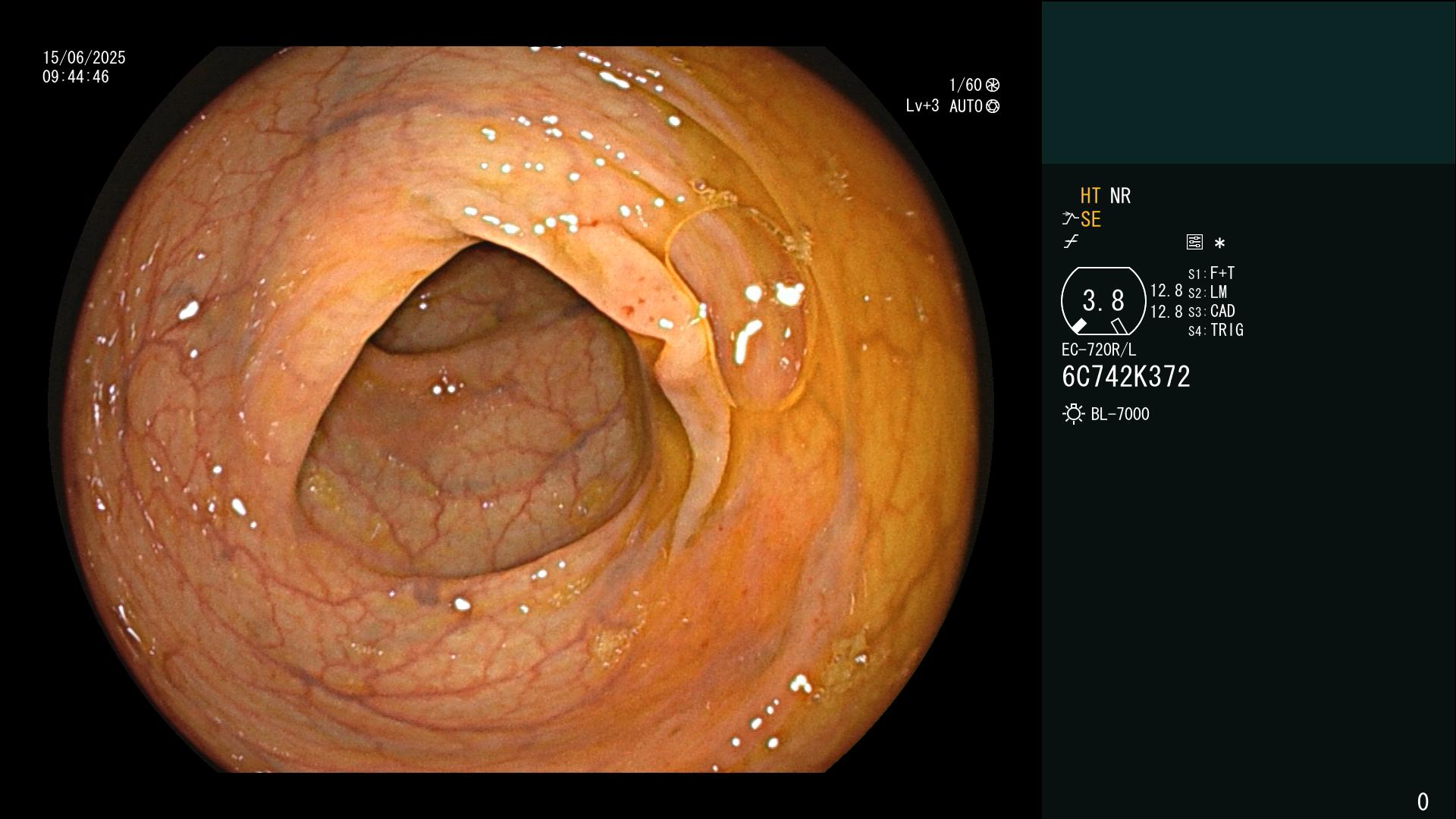1456x819 pixels.
Task: Click the date 15/06/2025
Action: point(84,58)
